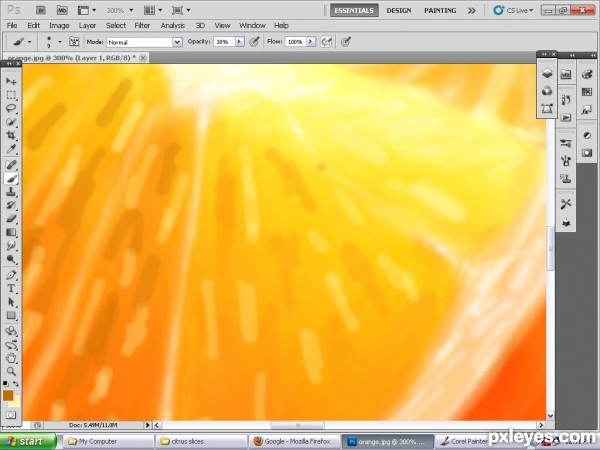Switch to the Design workspace
This screenshot has height=450, width=600.
(x=399, y=10)
